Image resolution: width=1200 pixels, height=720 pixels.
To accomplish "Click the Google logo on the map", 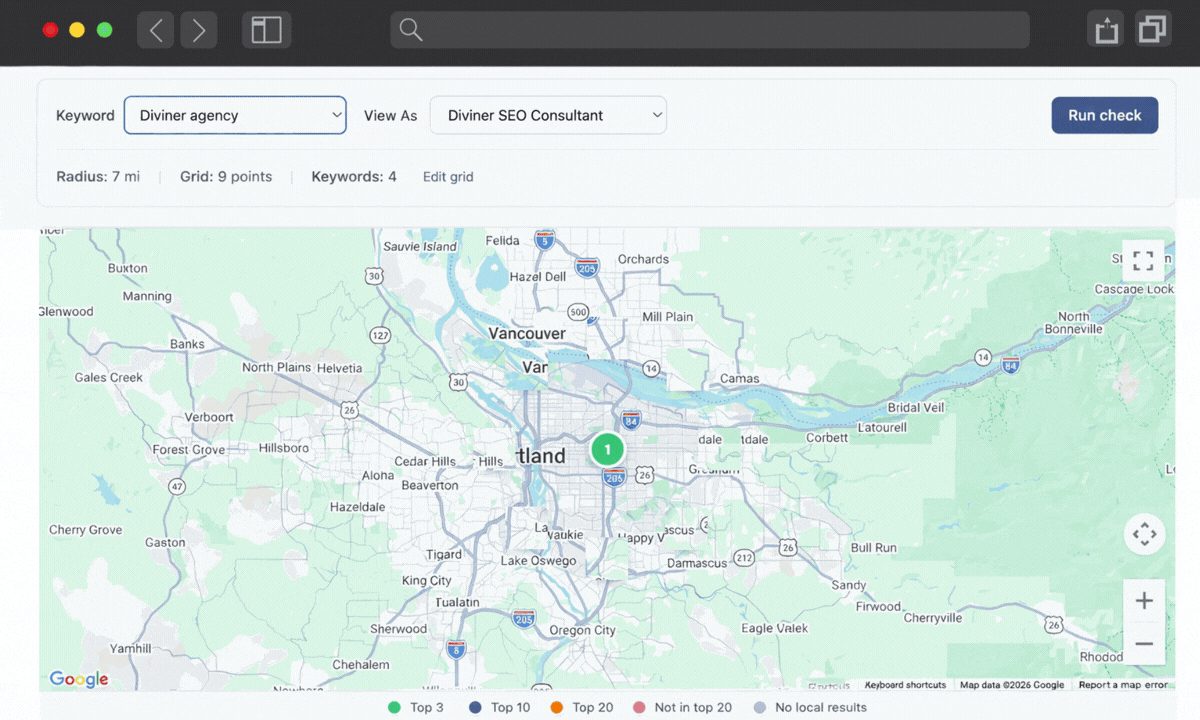I will tap(78, 679).
